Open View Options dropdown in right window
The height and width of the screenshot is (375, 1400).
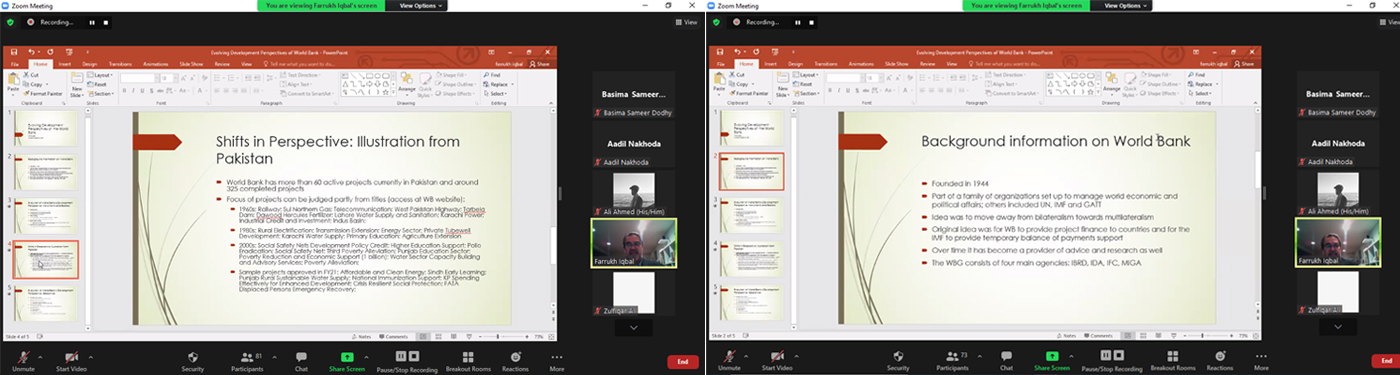1125,5
